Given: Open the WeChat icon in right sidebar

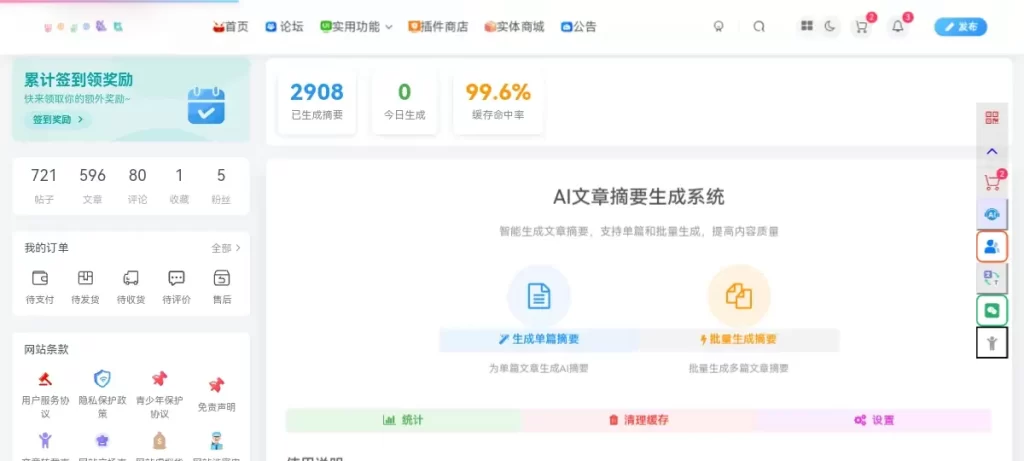Looking at the screenshot, I should [x=991, y=311].
